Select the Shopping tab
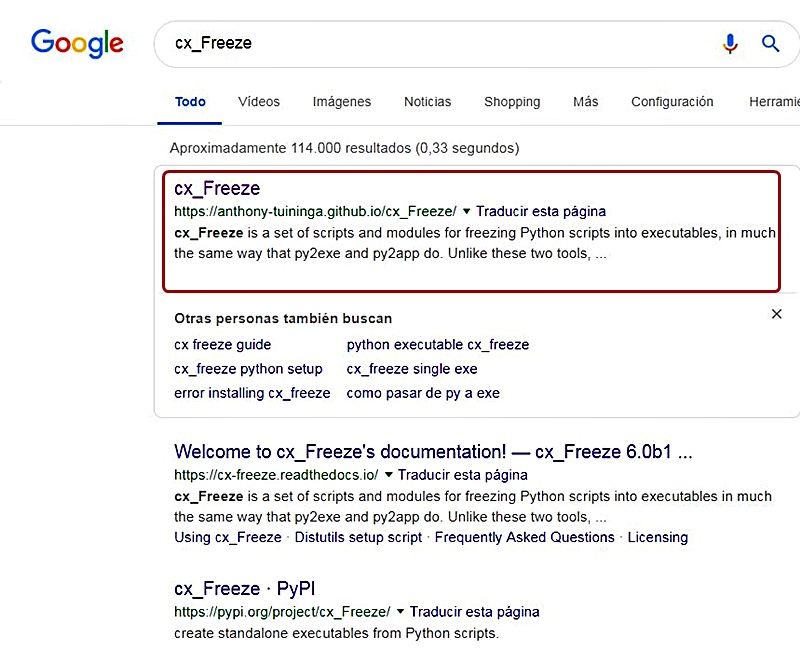Image resolution: width=800 pixels, height=650 pixels. click(512, 102)
